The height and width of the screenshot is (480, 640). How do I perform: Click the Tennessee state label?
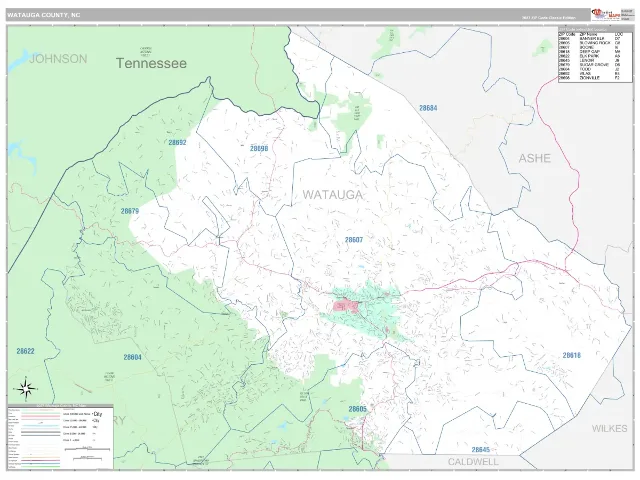[151, 63]
